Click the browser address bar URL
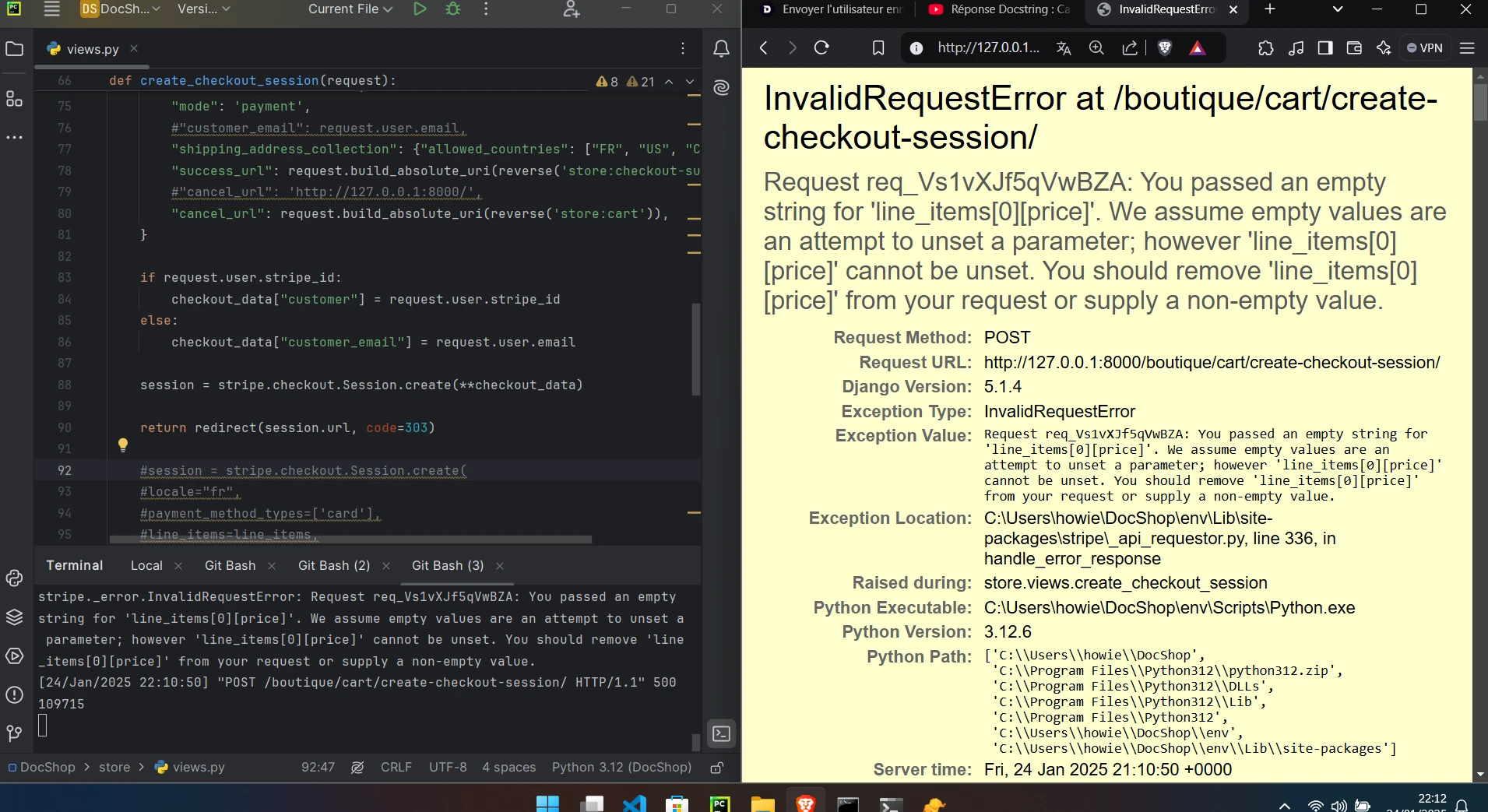Viewport: 1488px width, 812px height. tap(987, 48)
